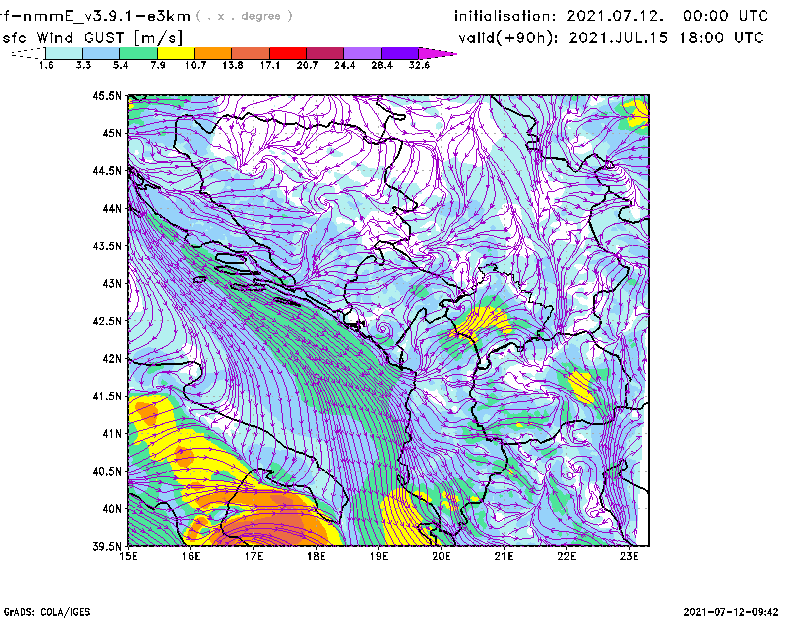Image resolution: width=800 pixels, height=618 pixels.
Task: Click the 21E longitude label
Action: (x=504, y=556)
